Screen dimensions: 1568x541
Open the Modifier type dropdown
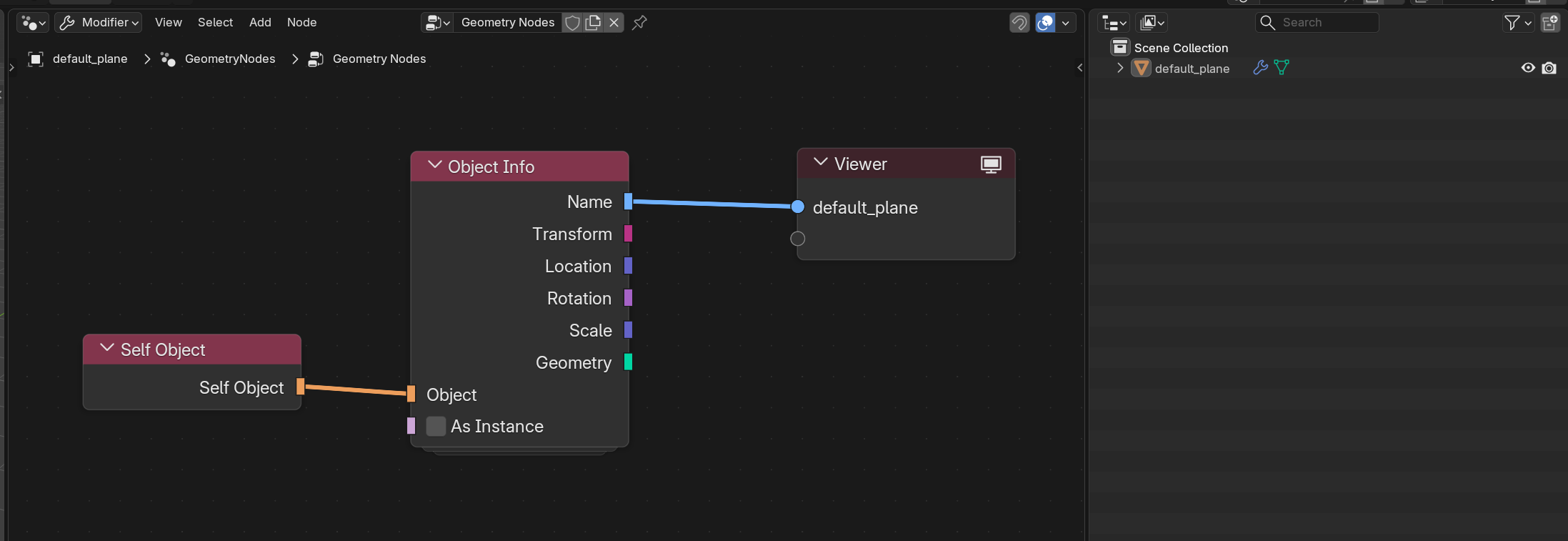tap(99, 23)
